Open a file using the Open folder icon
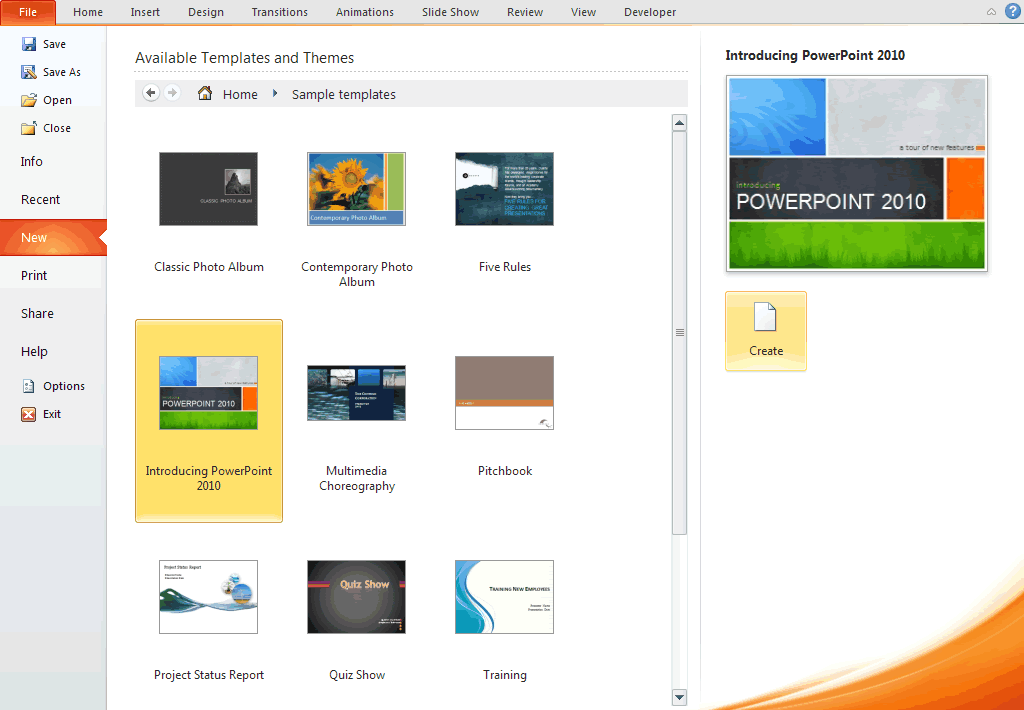 pos(28,100)
